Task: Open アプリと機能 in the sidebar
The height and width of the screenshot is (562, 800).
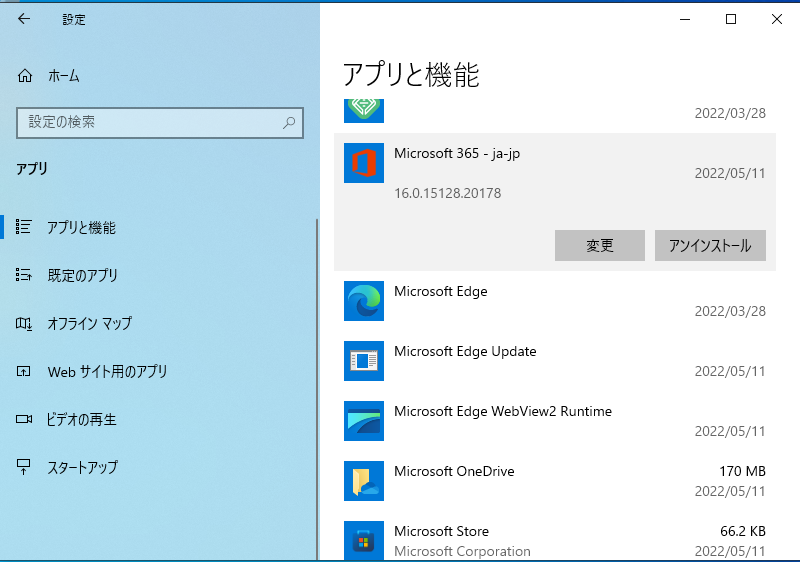Action: click(x=81, y=228)
